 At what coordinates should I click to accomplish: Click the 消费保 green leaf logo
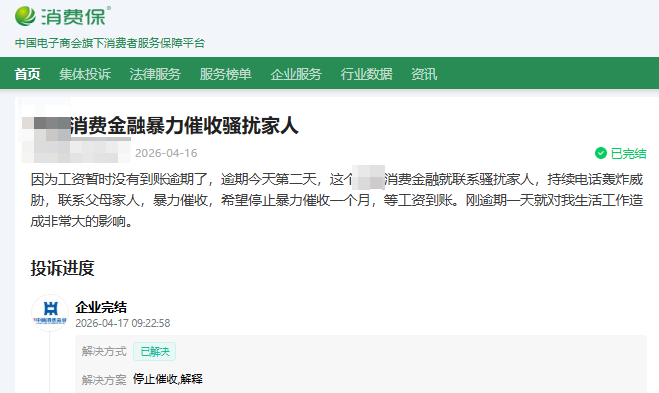point(25,16)
